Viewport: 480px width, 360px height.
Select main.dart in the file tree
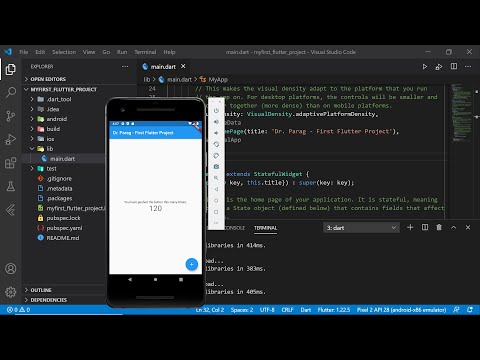62,159
